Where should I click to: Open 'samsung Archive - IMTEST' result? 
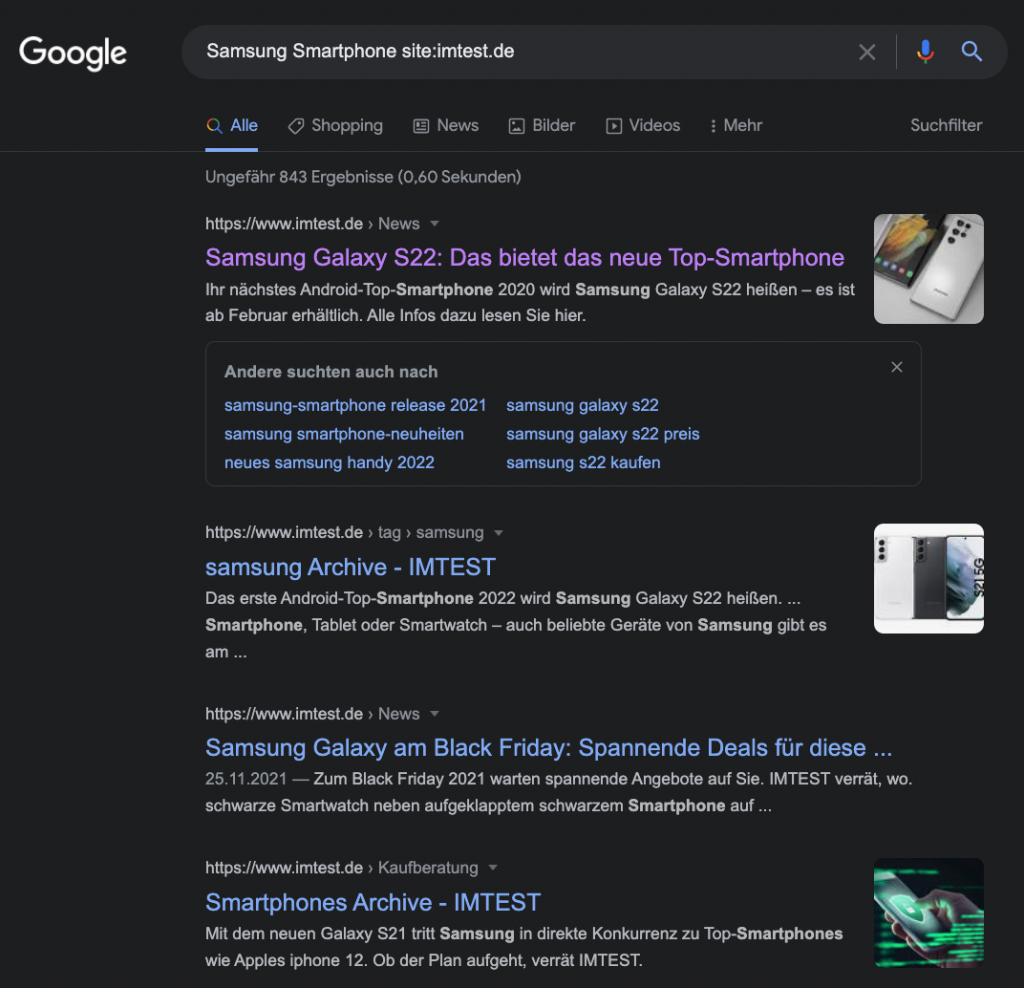point(351,567)
